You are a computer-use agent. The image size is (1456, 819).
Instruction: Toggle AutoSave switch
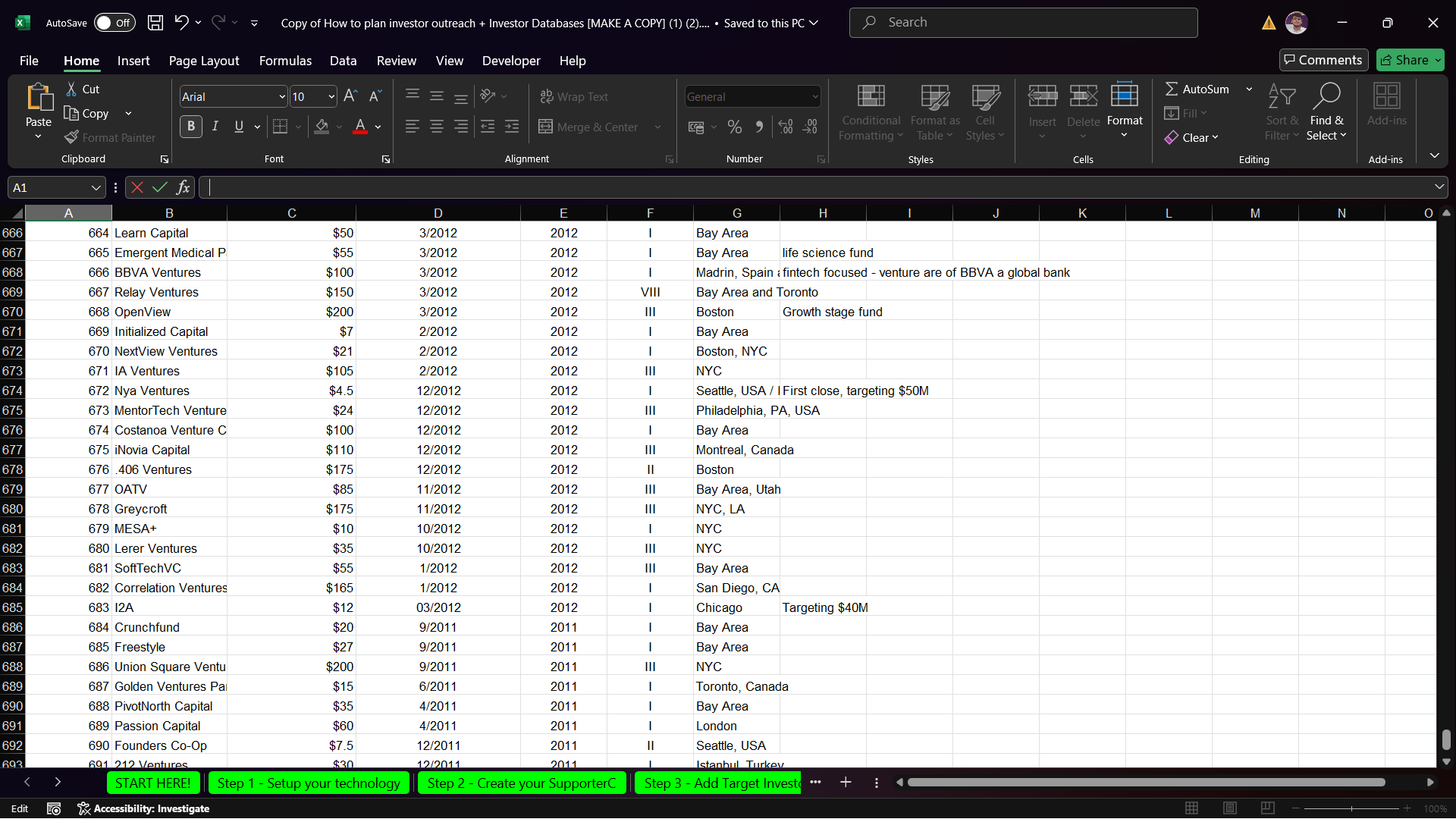pyautogui.click(x=115, y=23)
